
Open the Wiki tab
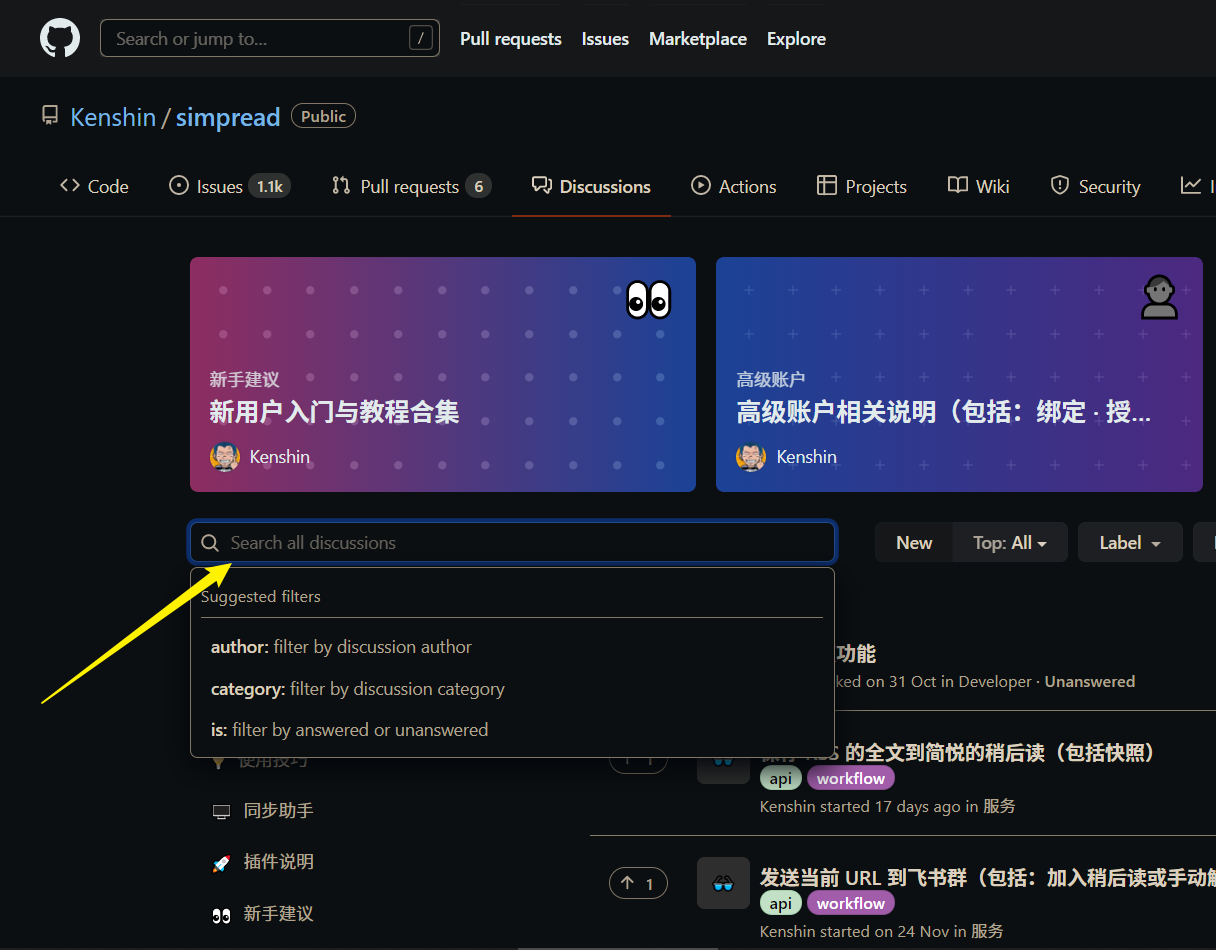coord(979,186)
